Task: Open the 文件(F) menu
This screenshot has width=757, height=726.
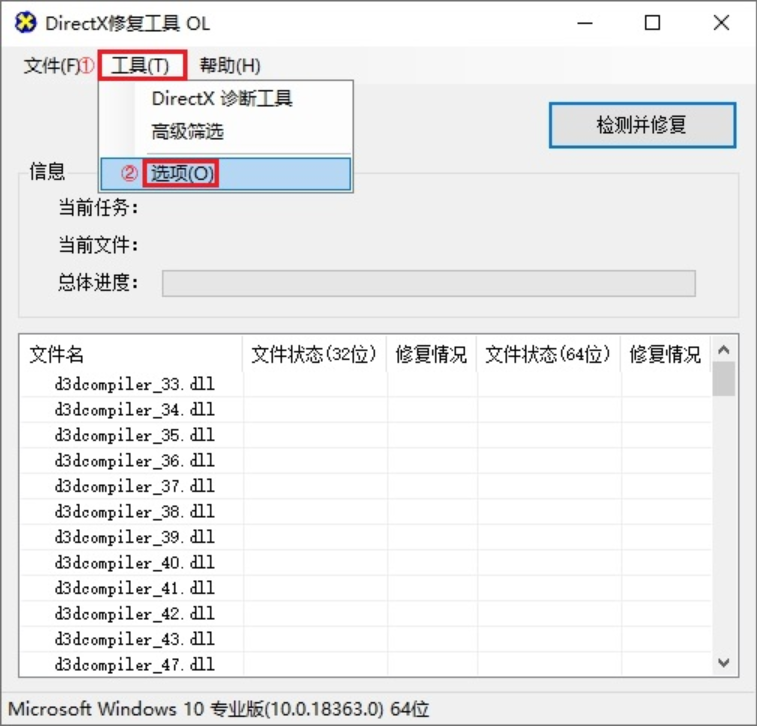Action: click(51, 66)
